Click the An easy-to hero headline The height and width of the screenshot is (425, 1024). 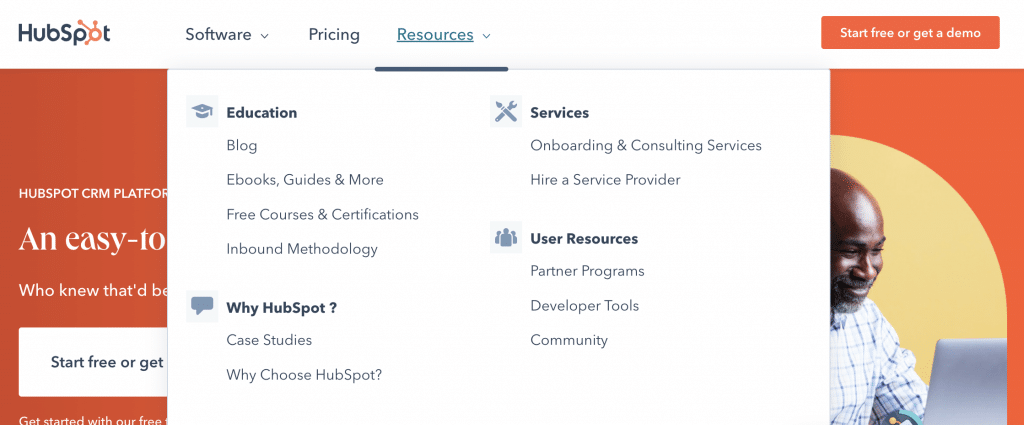click(93, 239)
